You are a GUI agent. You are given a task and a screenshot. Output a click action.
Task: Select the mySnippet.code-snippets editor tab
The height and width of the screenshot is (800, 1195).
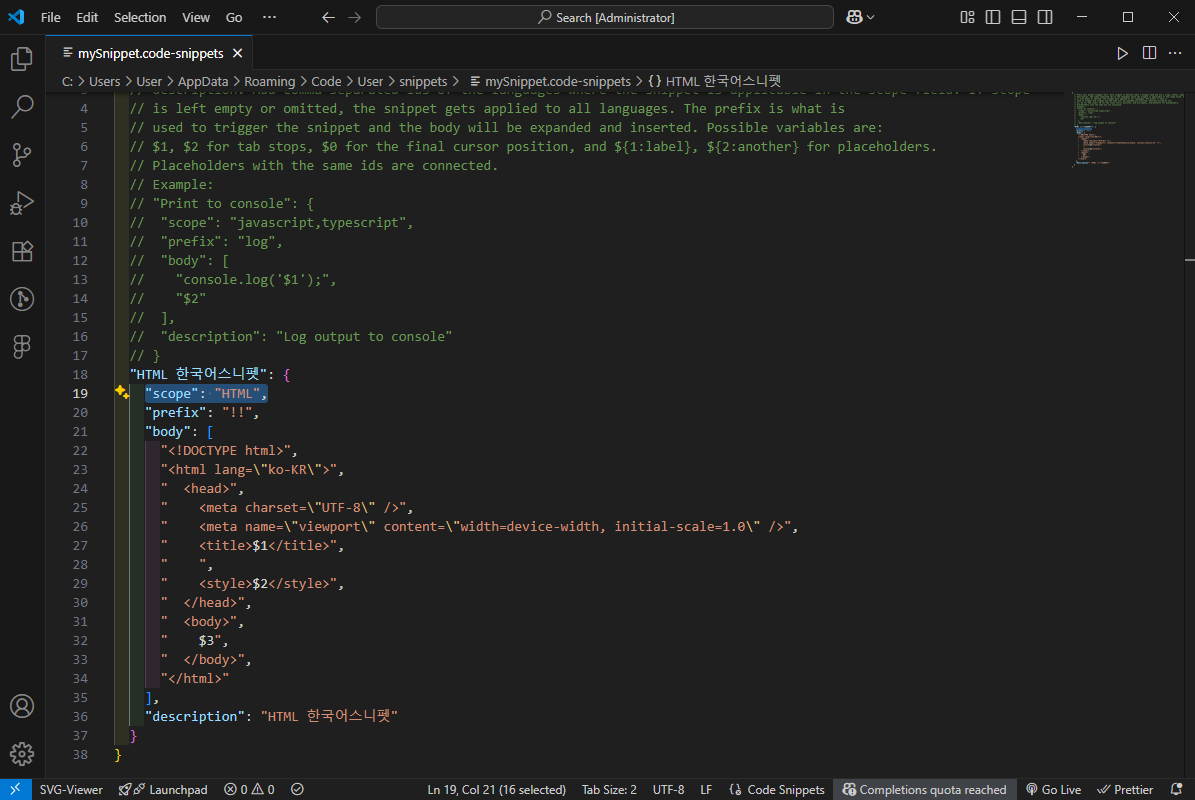[x=150, y=53]
